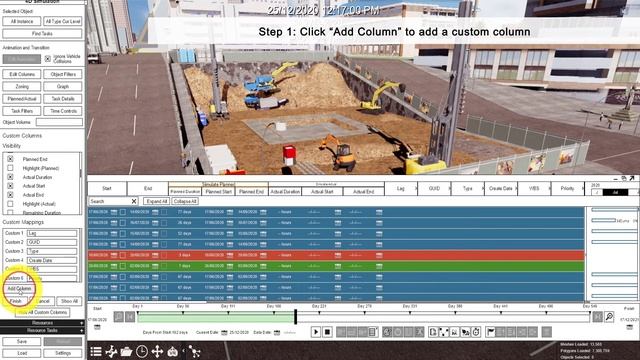
Task: Open planned end calendar in red task row
Action: click(x=263, y=255)
